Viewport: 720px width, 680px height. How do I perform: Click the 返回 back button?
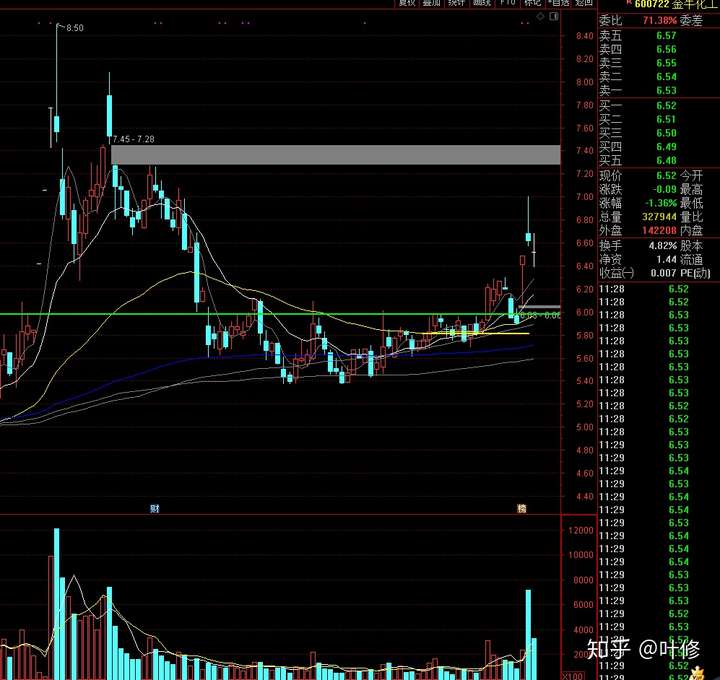tap(584, 3)
